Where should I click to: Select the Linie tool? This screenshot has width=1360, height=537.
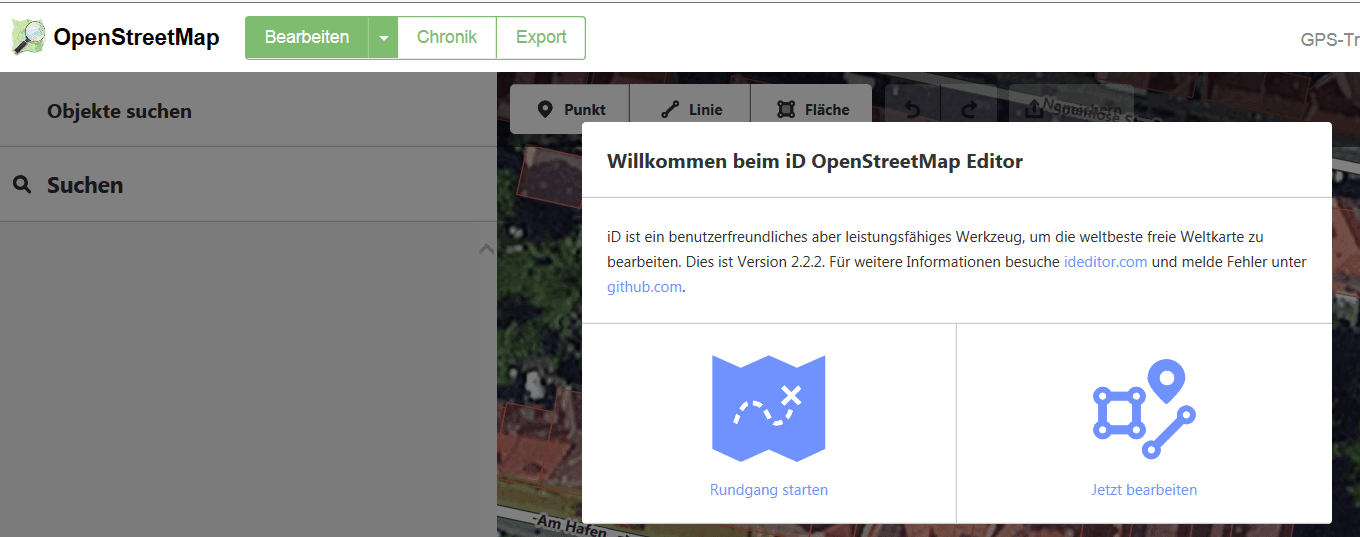pos(691,109)
